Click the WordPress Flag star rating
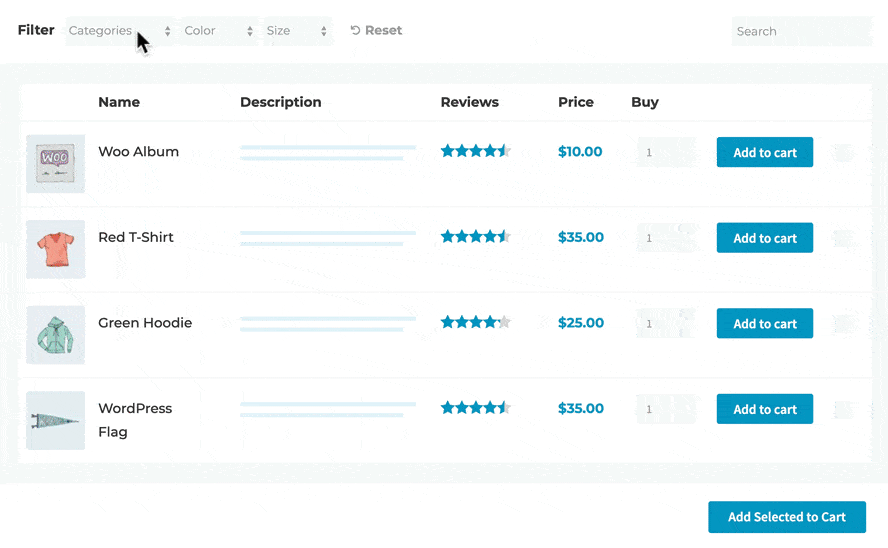The image size is (888, 548). [x=476, y=408]
